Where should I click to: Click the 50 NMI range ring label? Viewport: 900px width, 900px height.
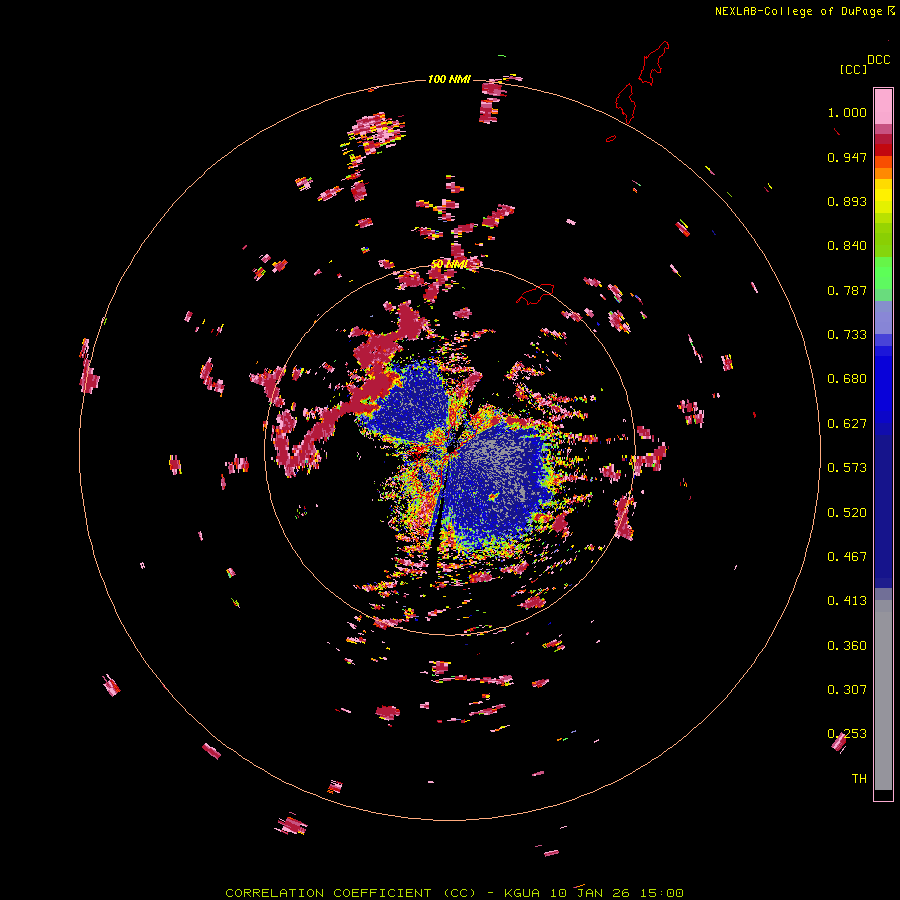[449, 264]
